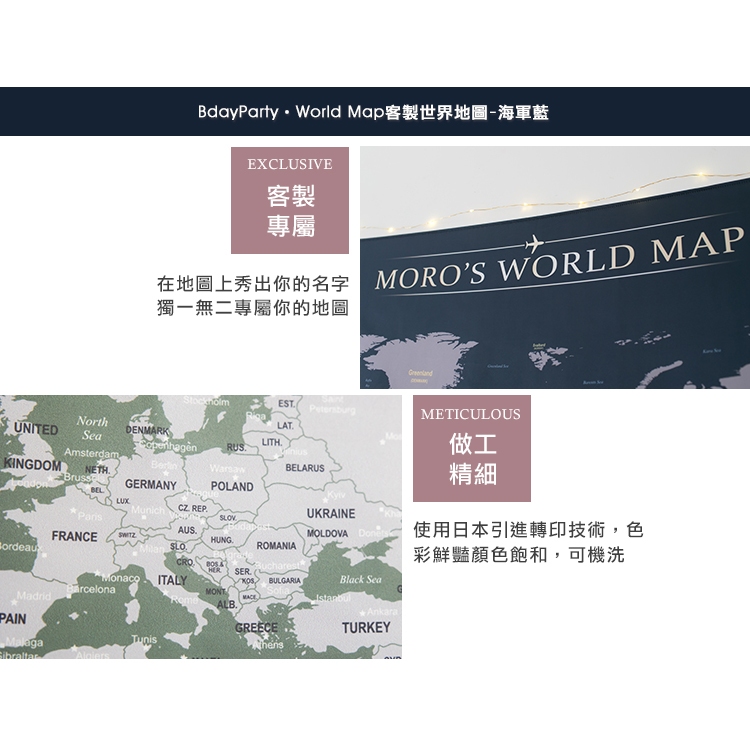The width and height of the screenshot is (750, 750).
Task: Click the navy banner title 'BdayParty World Map客製世界地圖-海軍藍'
Action: click(x=373, y=112)
